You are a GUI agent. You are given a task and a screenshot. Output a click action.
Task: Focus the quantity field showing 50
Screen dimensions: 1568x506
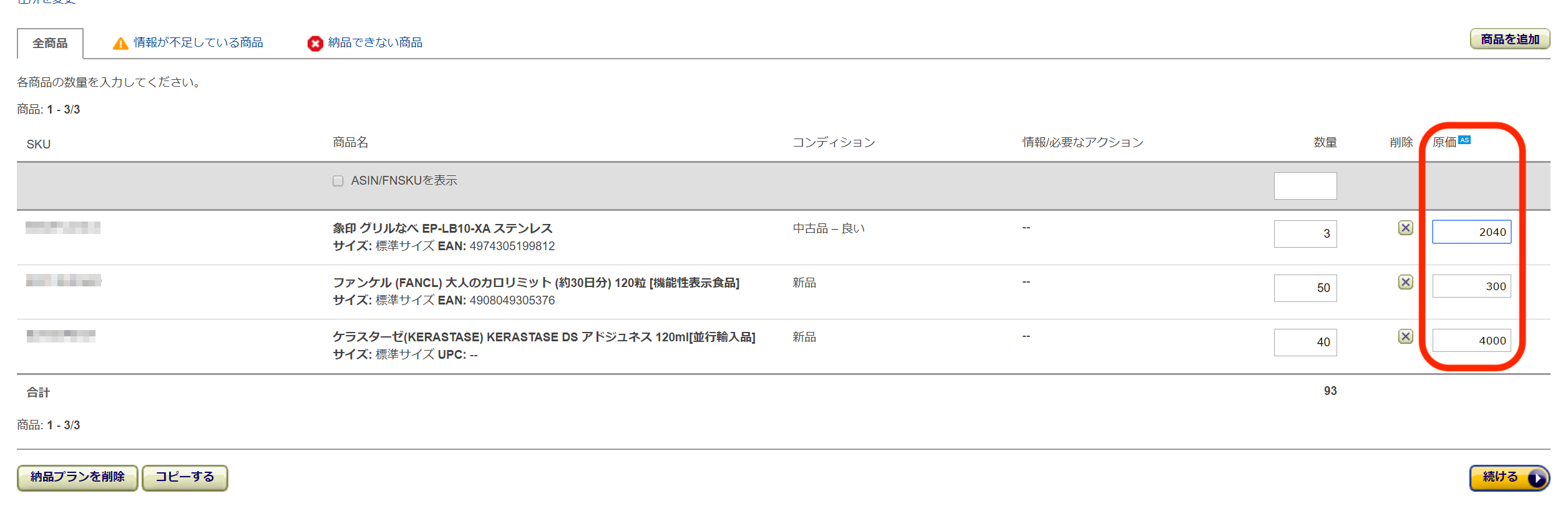click(x=1305, y=288)
